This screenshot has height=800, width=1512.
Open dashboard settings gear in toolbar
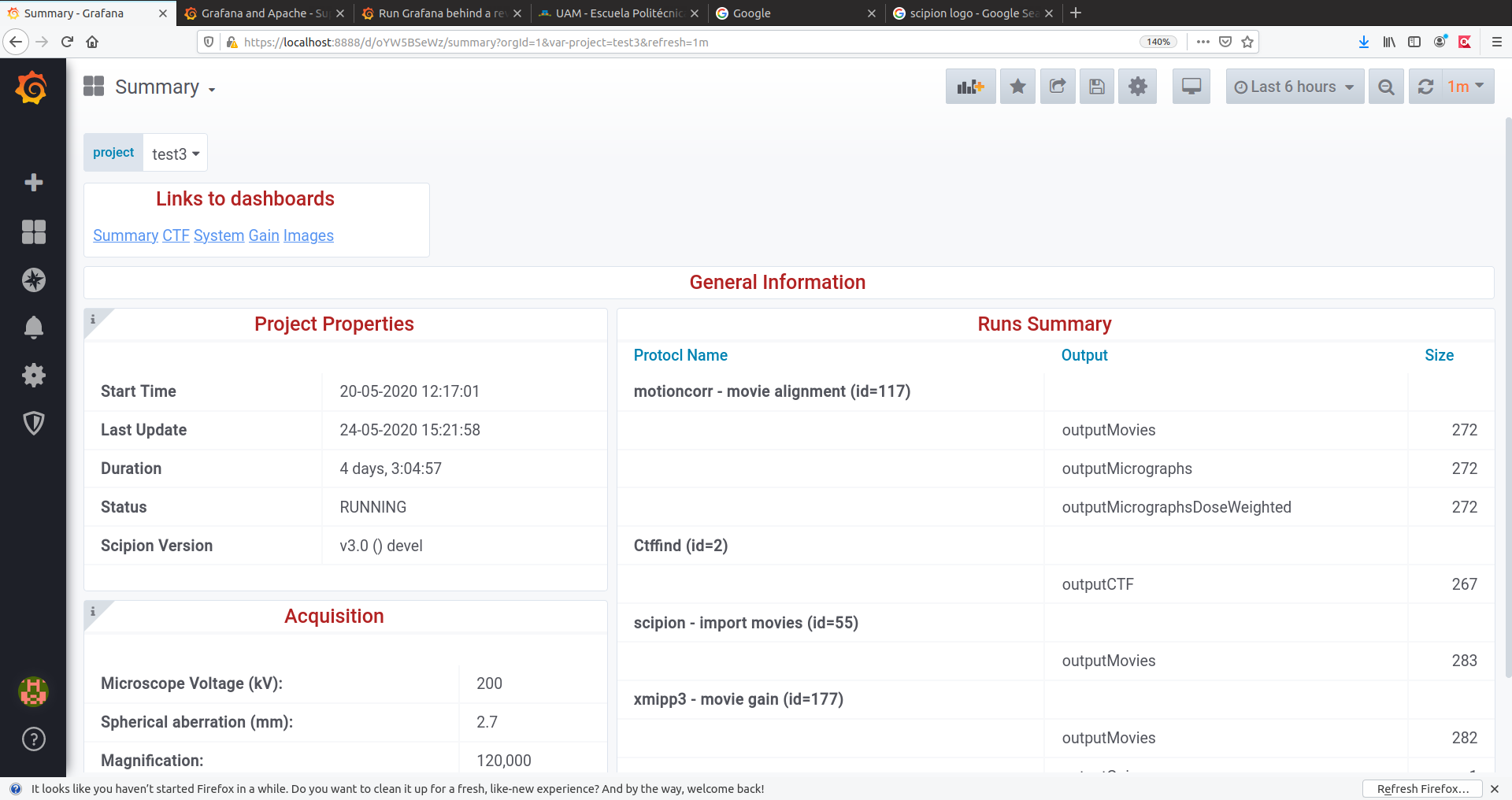1137,87
